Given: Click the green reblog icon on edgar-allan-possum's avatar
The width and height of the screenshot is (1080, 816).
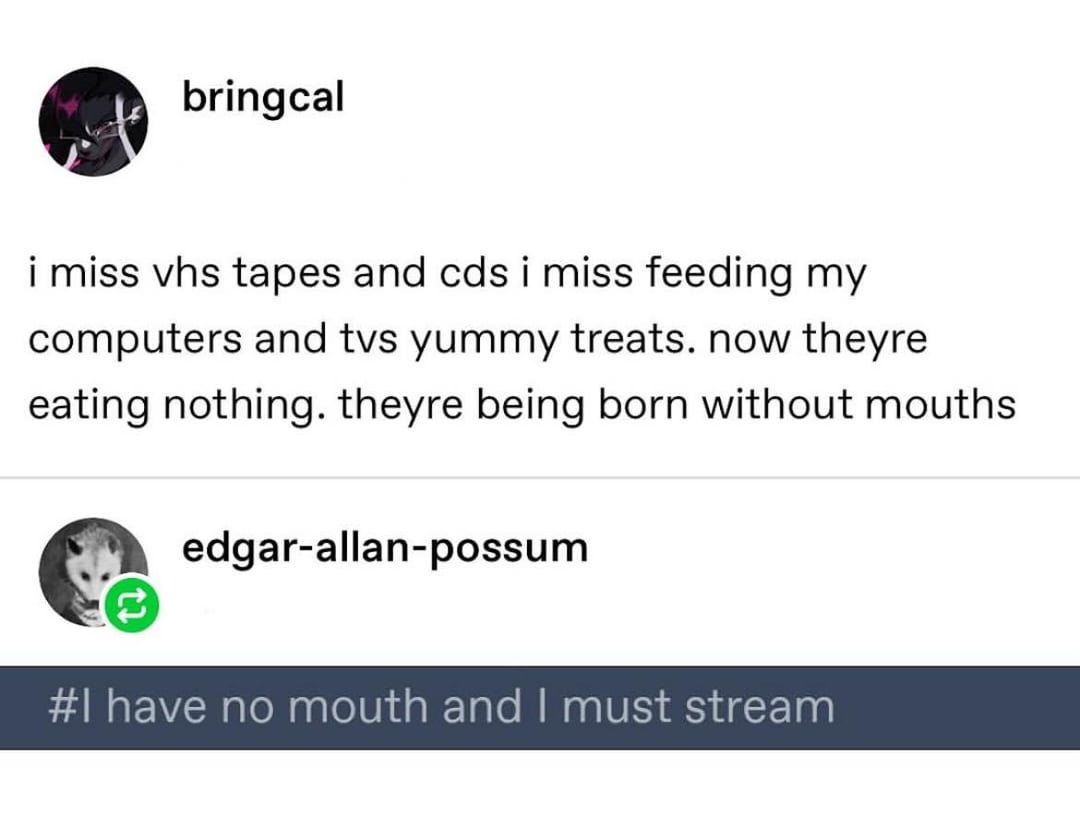Looking at the screenshot, I should [130, 604].
